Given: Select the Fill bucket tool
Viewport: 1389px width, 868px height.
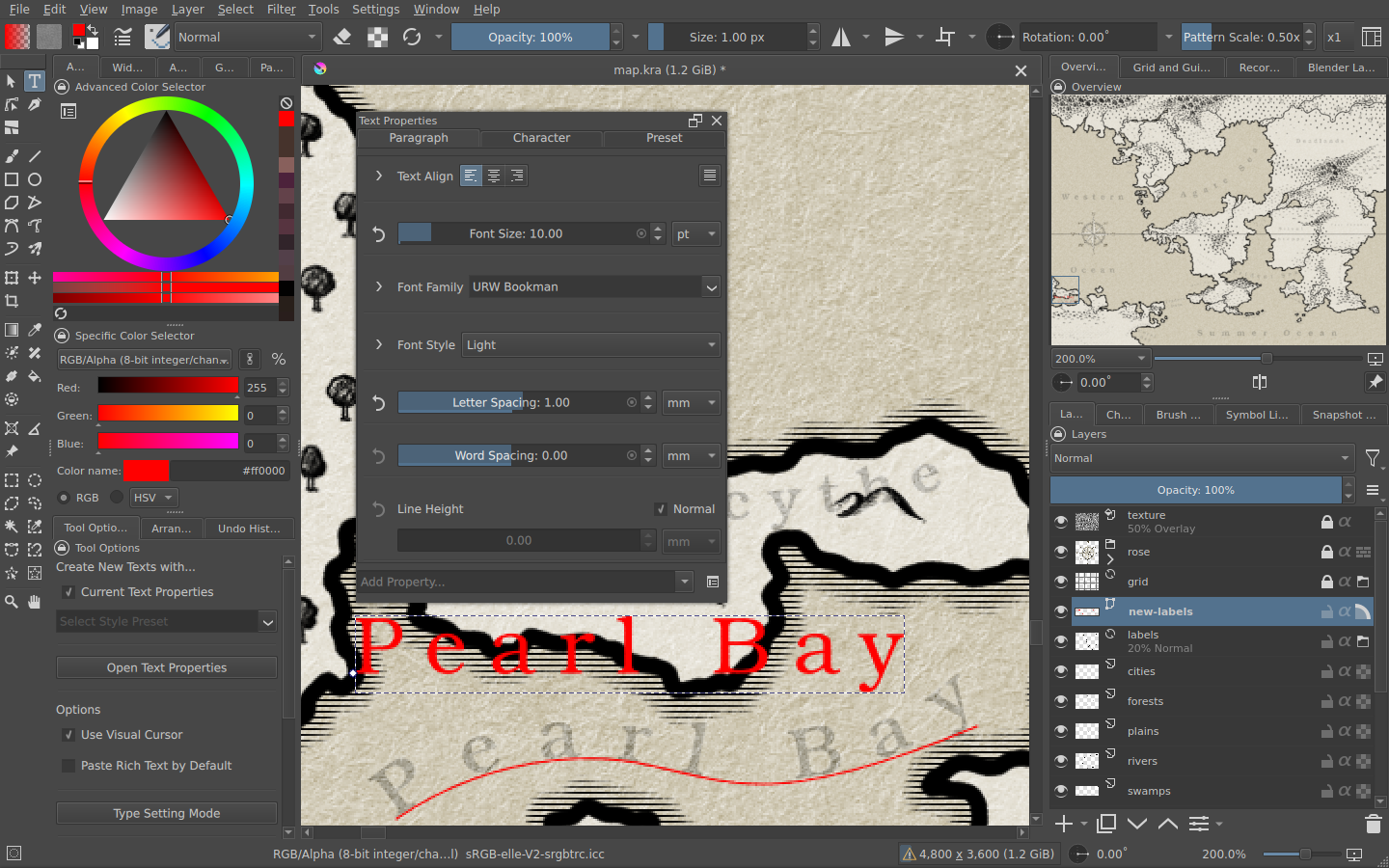Looking at the screenshot, I should 35,376.
